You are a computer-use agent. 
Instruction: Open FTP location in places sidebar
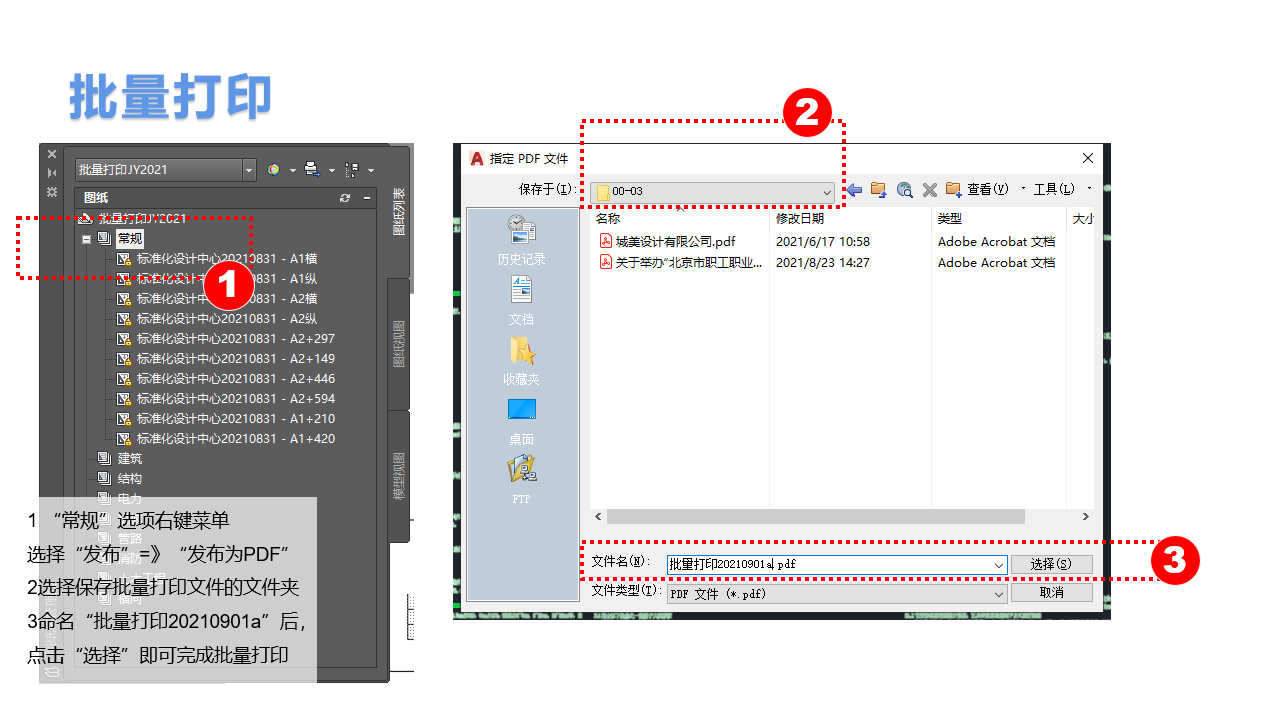pos(521,478)
